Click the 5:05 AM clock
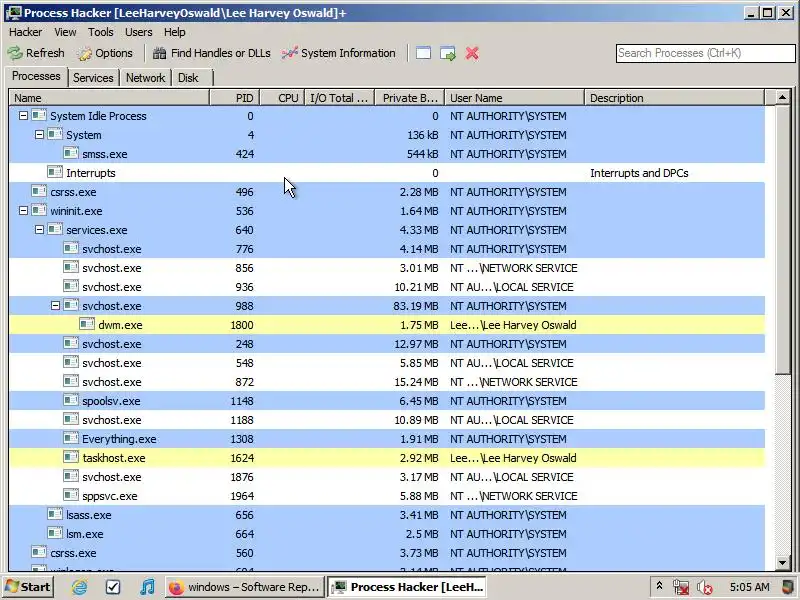The image size is (800, 600). [x=749, y=587]
